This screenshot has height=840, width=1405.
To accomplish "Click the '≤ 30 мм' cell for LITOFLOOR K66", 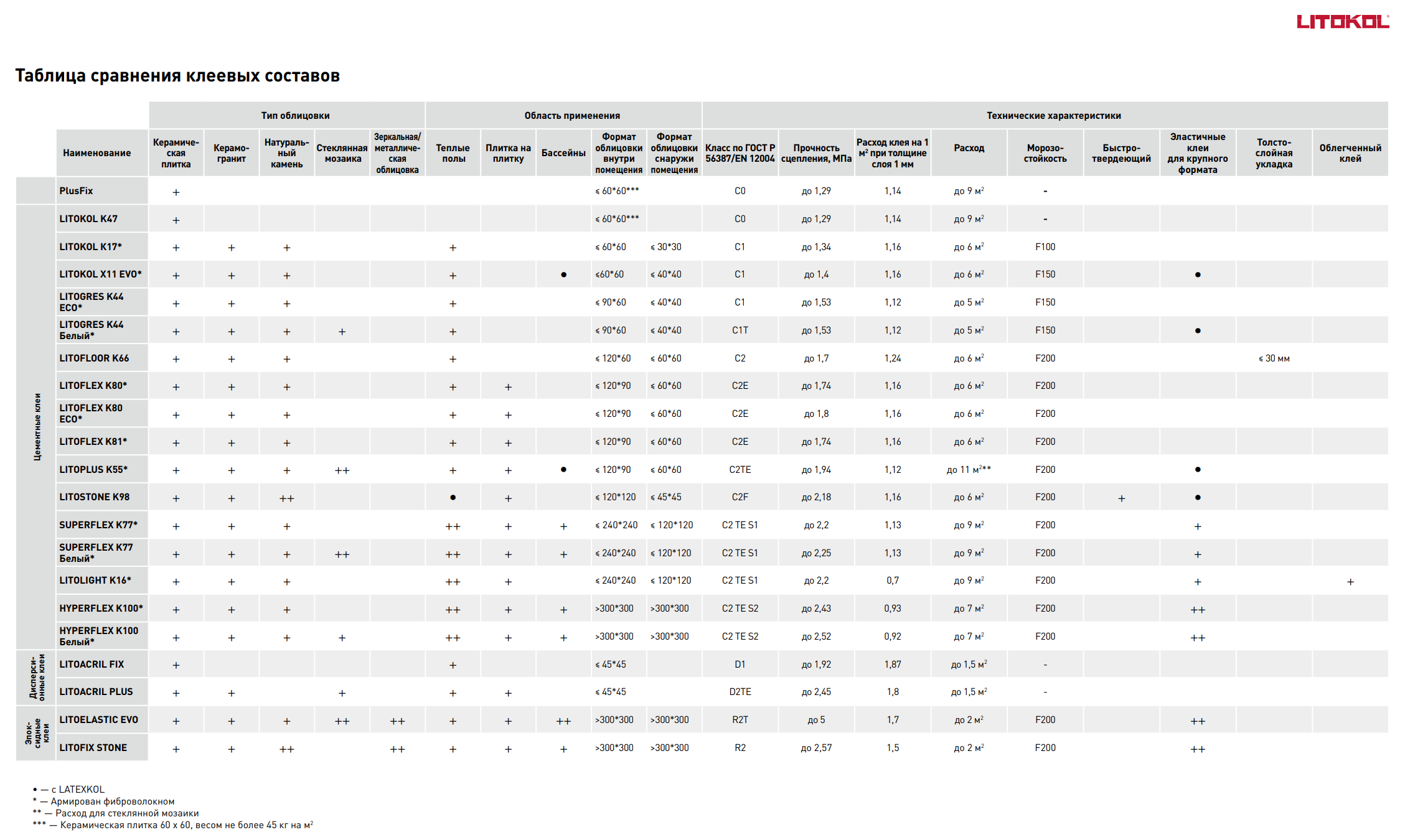I will point(1274,359).
